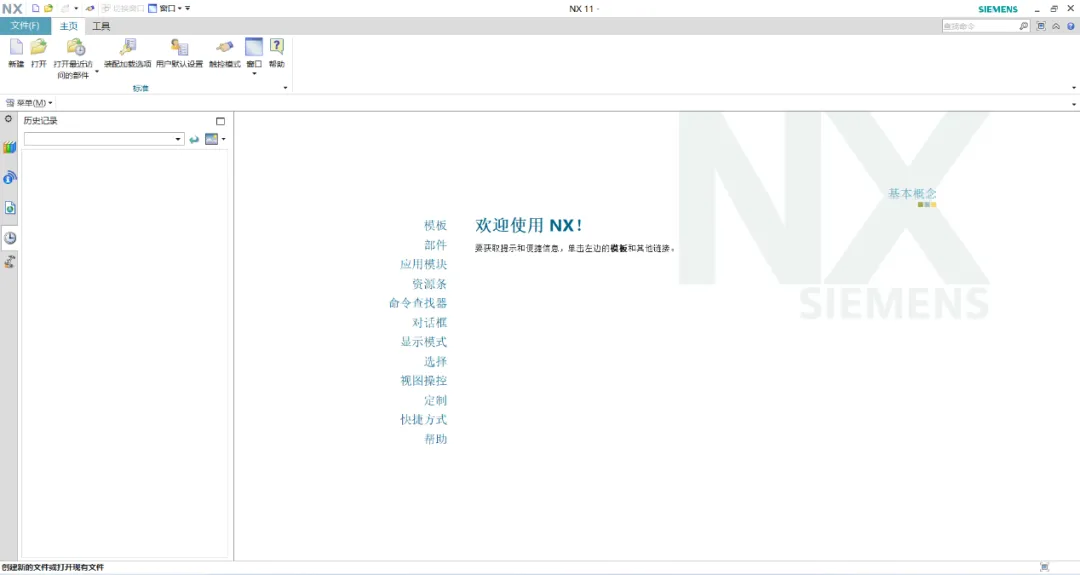Open the HD3D tools sidebar icon
This screenshot has width=1080, height=575.
pos(10,178)
